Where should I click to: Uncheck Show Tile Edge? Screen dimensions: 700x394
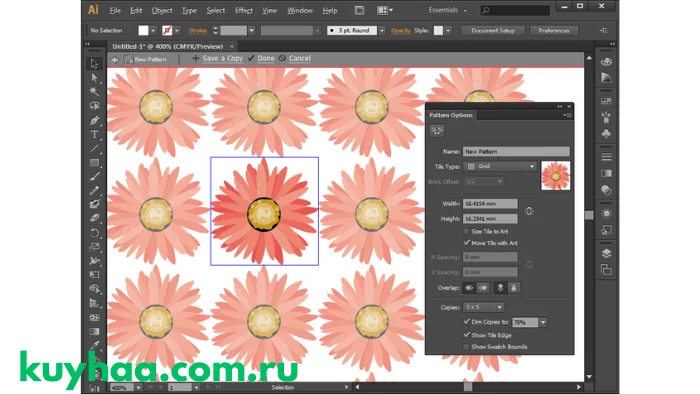[466, 335]
